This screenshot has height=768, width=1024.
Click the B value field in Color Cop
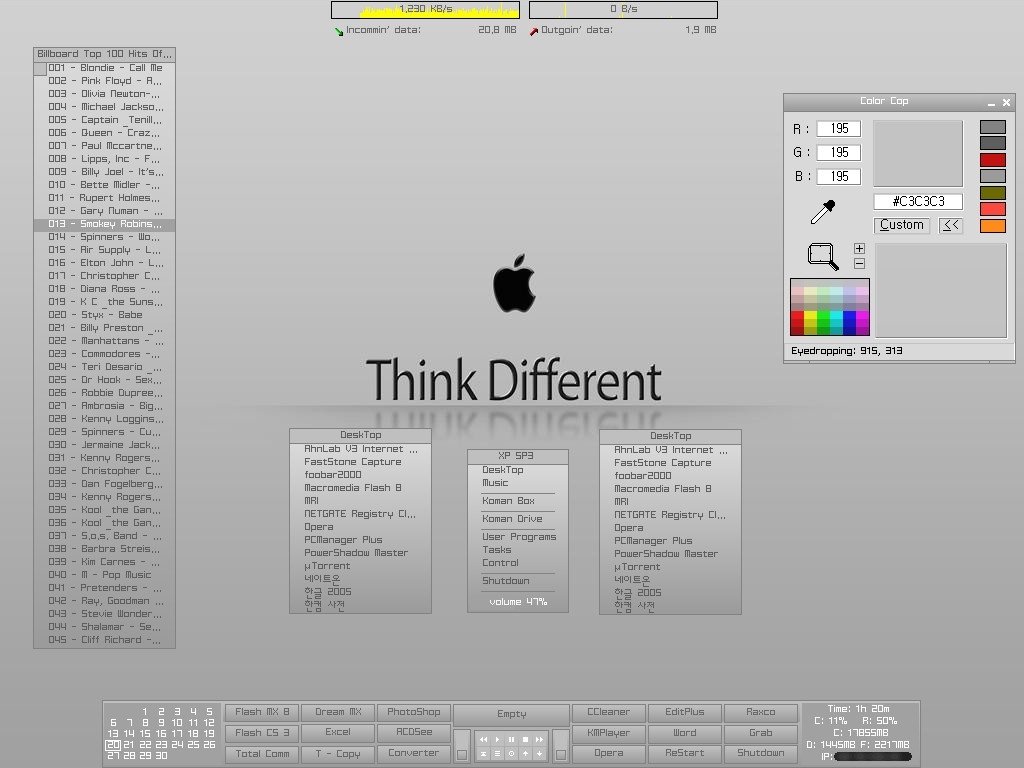(x=839, y=176)
